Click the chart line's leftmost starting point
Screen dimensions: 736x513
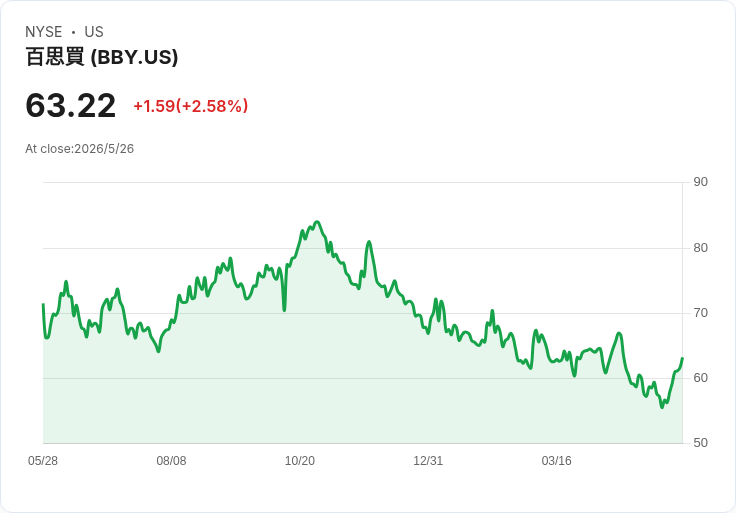point(43,305)
